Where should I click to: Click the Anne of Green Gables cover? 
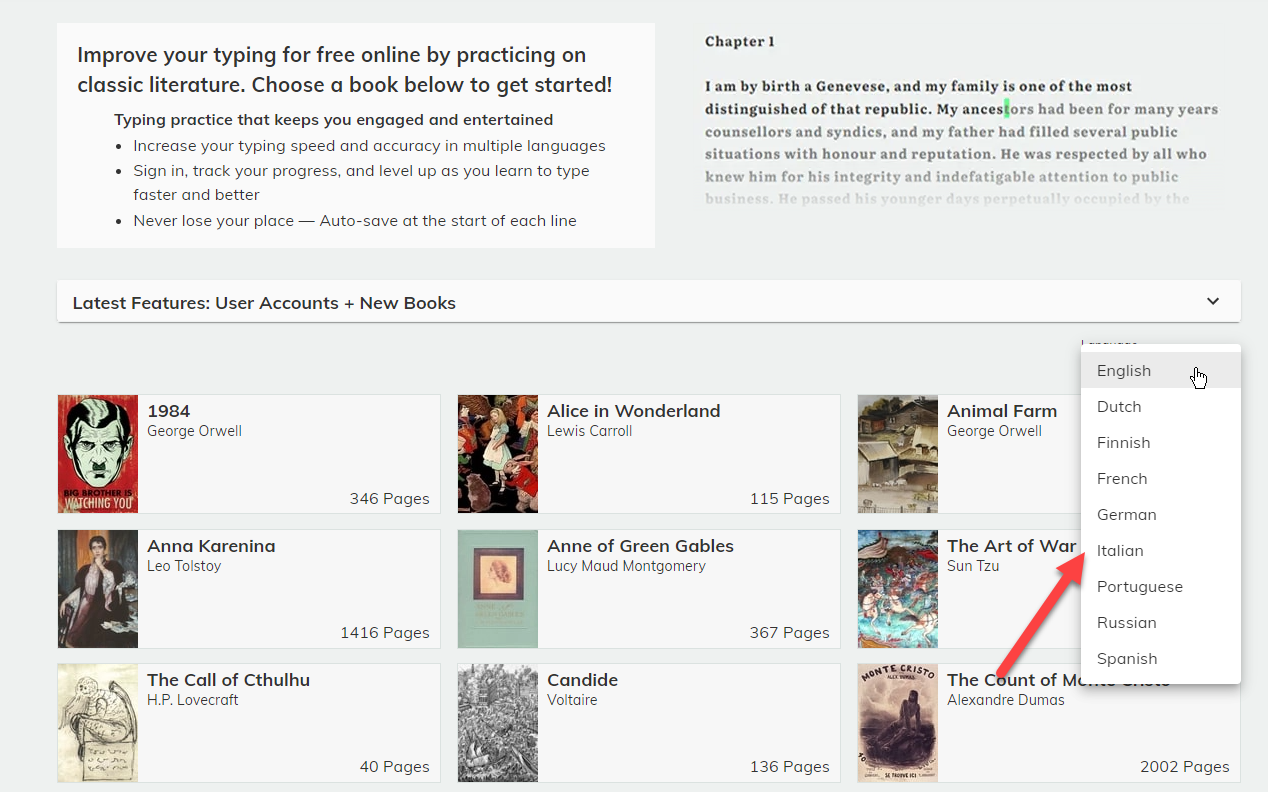tap(498, 589)
